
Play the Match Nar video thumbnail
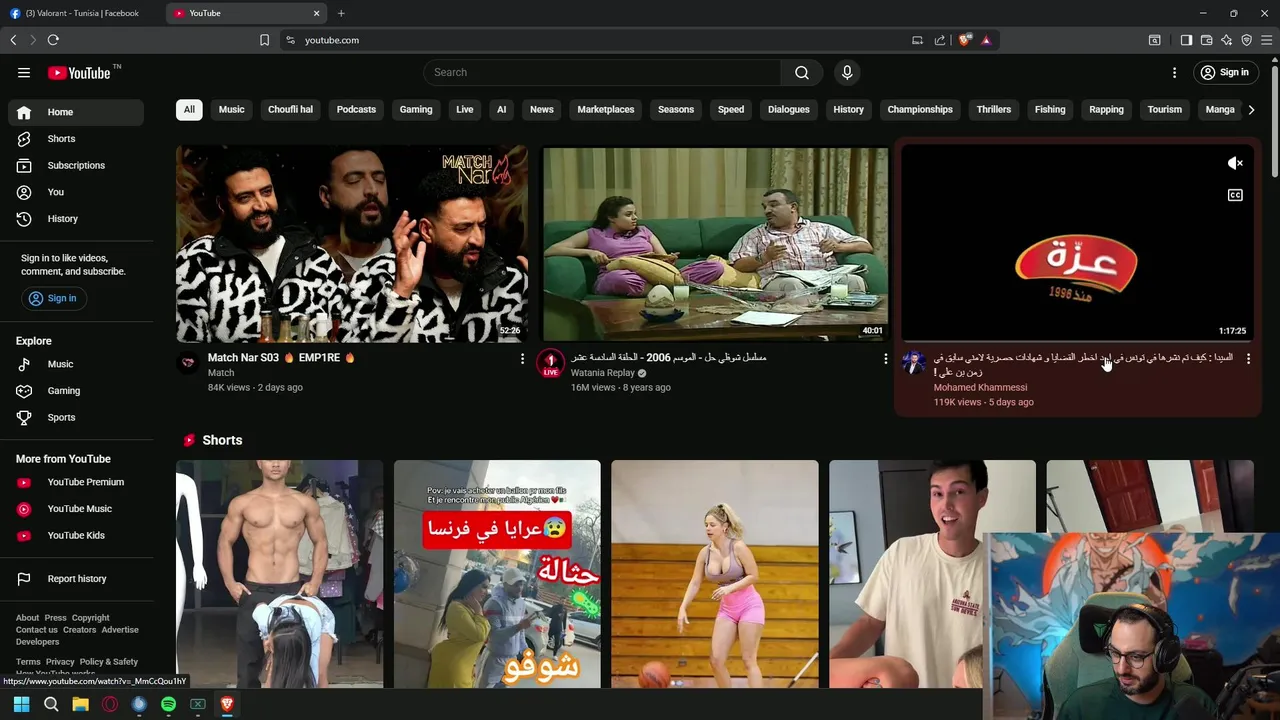[x=351, y=244]
